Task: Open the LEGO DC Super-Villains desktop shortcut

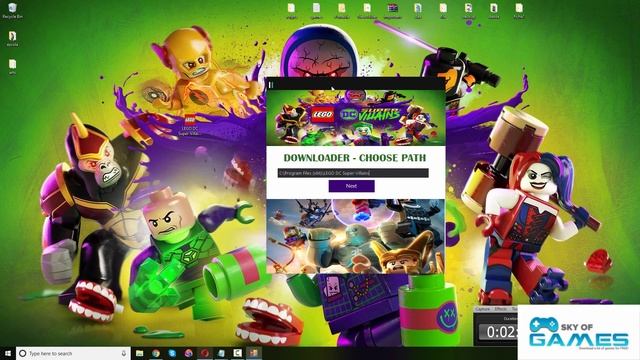Action: tap(190, 124)
